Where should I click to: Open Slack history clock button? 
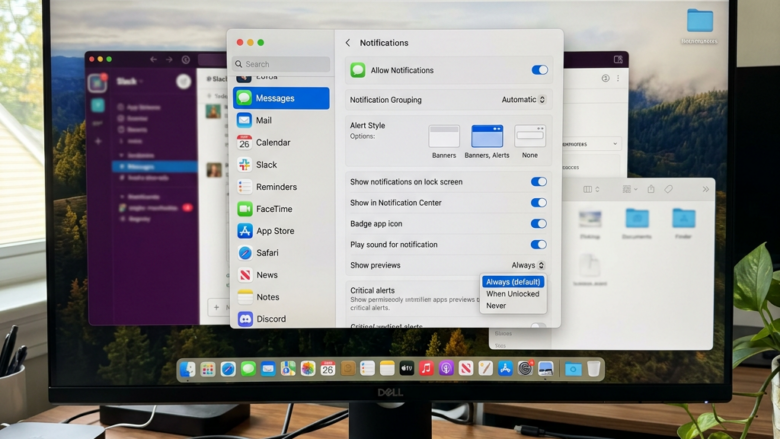186,59
